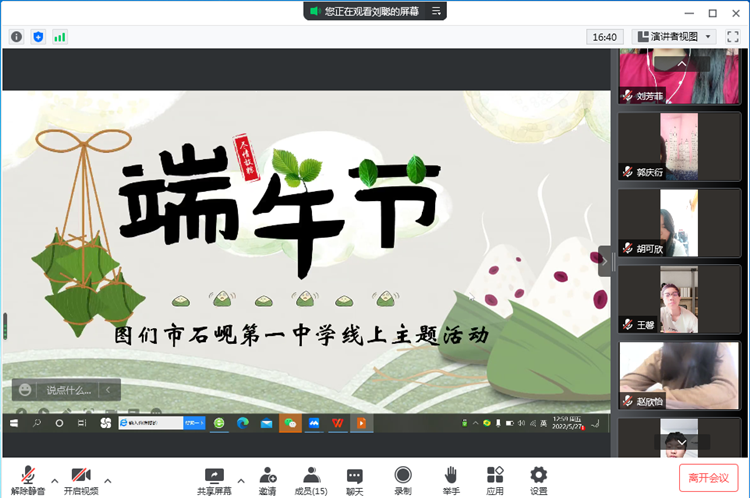Open the Tencent Meeting taskbar icon
This screenshot has width=750, height=498.
click(x=314, y=423)
